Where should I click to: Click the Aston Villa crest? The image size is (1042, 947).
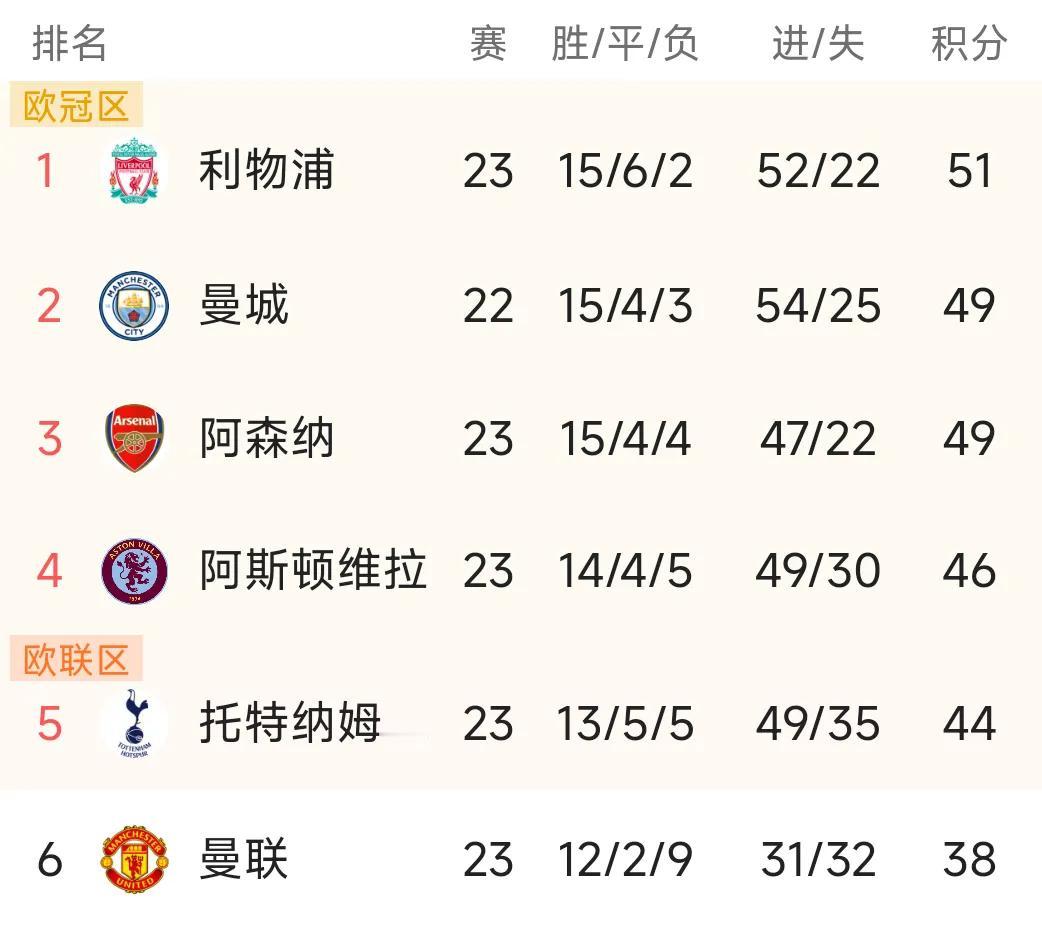point(134,571)
